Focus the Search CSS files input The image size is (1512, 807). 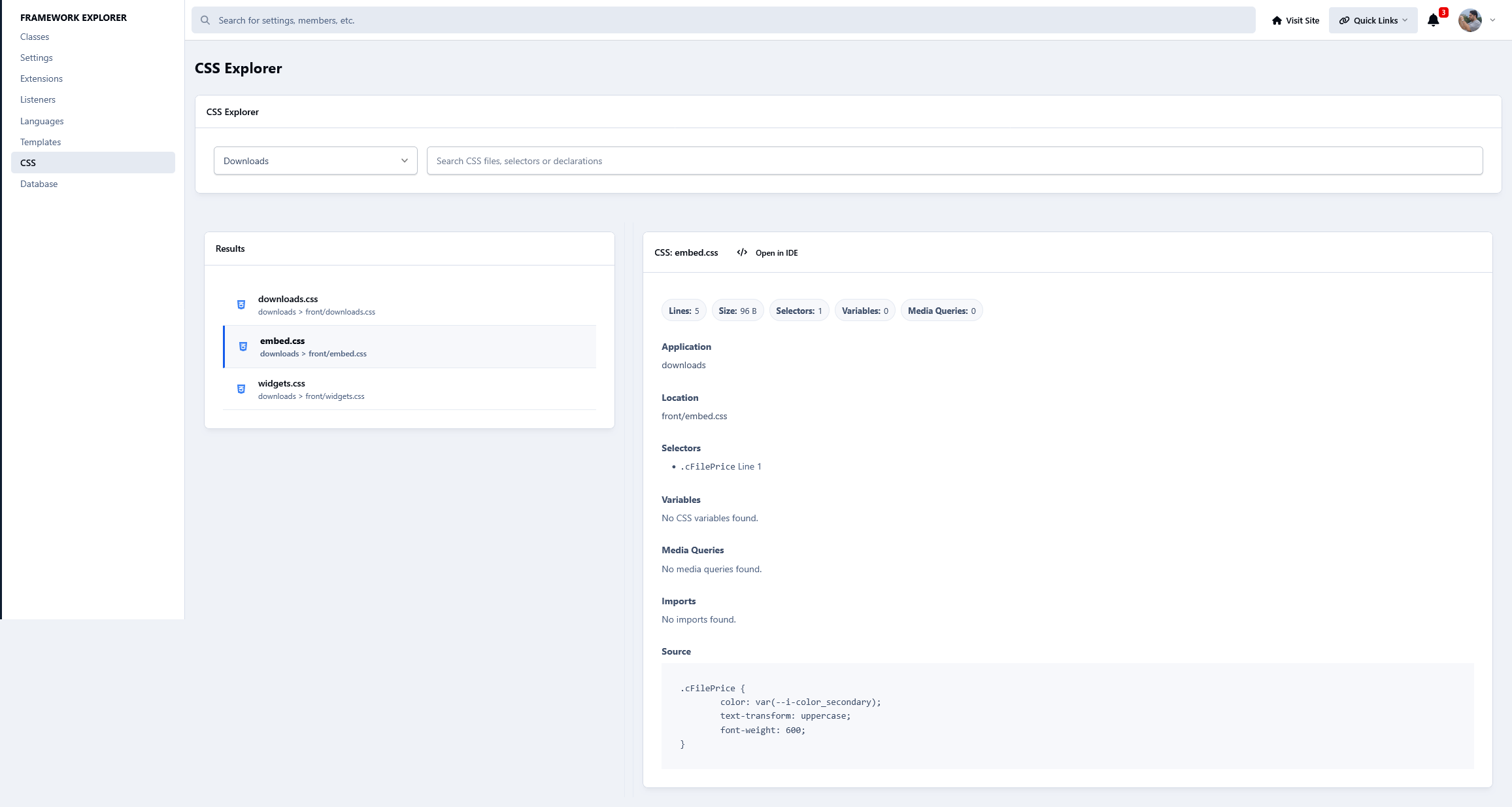[954, 161]
